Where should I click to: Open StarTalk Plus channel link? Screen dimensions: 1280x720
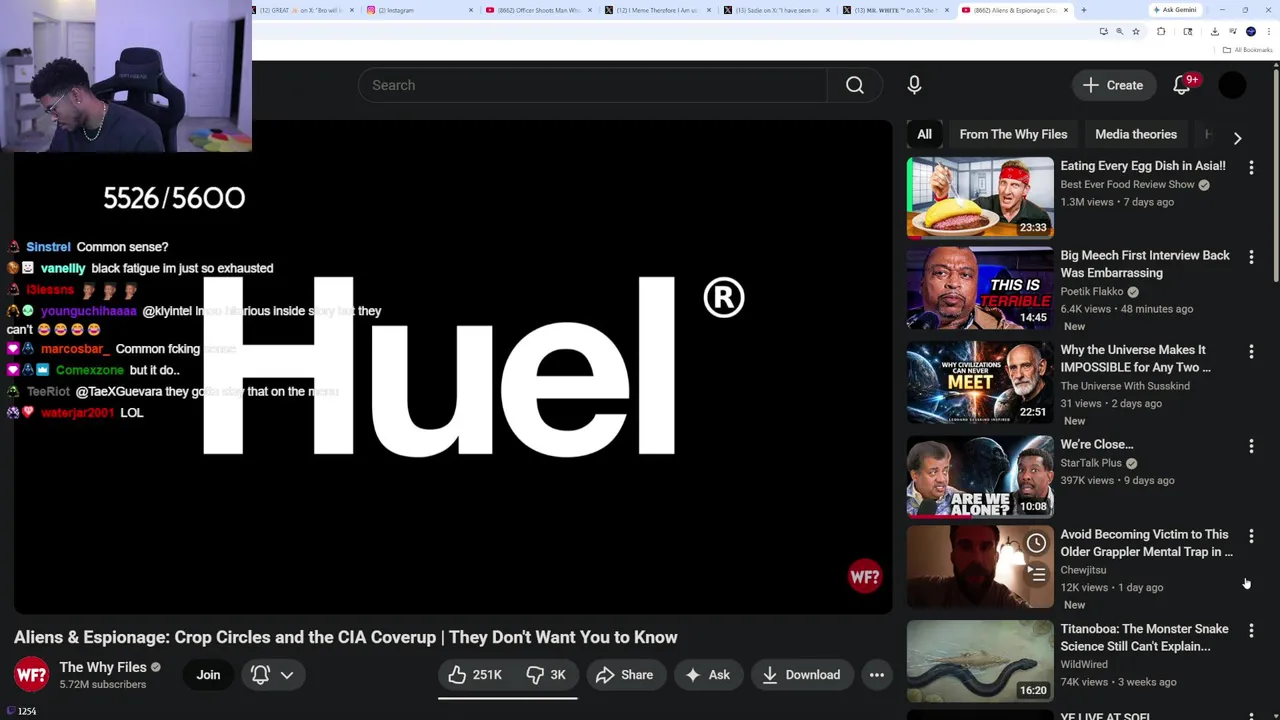tap(1091, 463)
